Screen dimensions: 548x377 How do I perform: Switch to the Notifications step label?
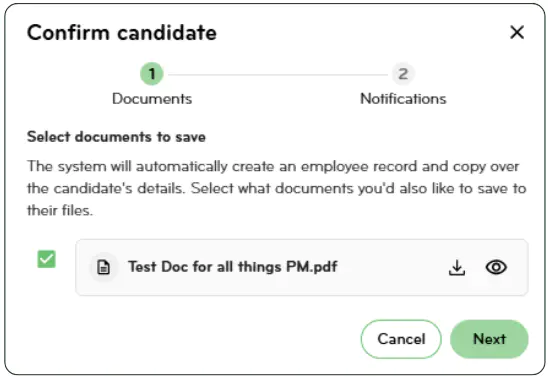point(403,99)
